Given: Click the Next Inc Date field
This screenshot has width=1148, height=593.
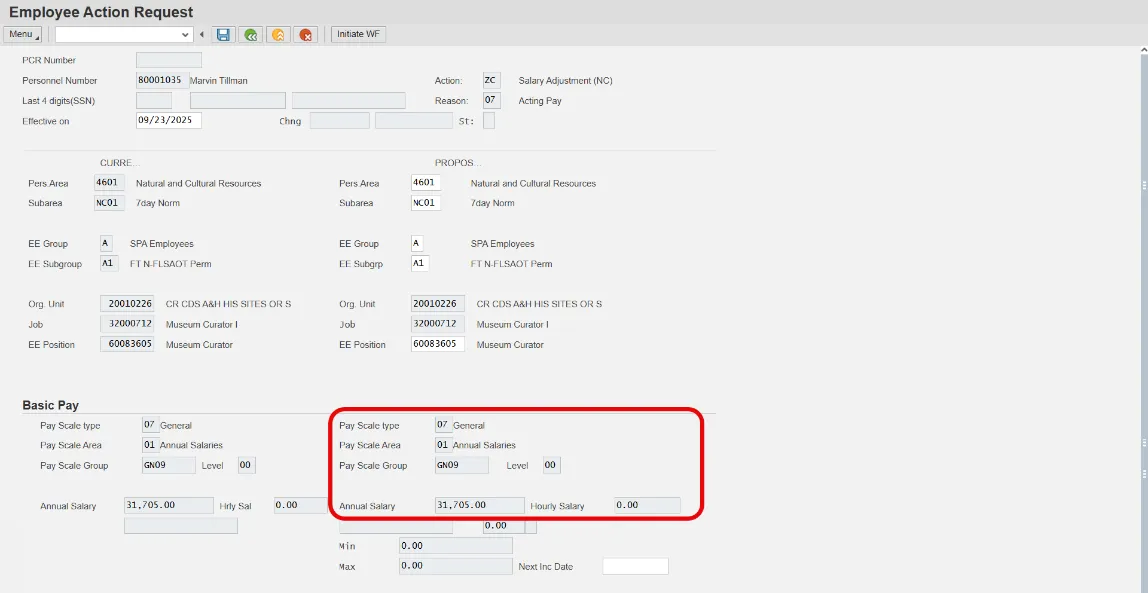Looking at the screenshot, I should (635, 567).
